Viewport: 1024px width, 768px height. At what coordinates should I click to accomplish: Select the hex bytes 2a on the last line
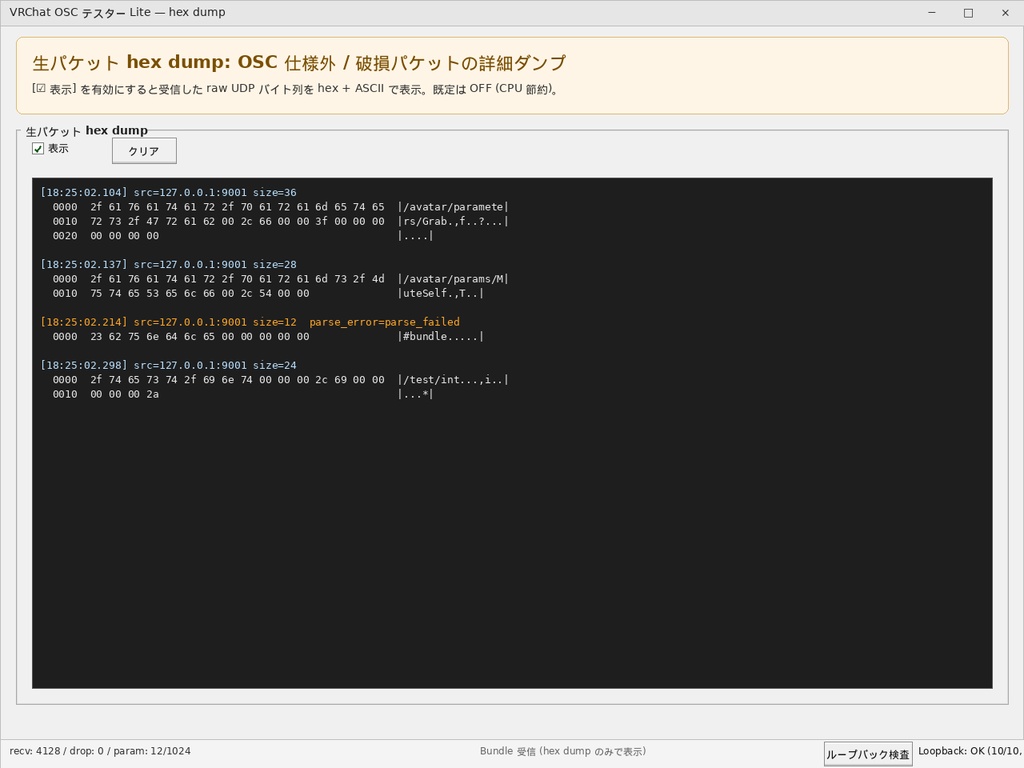153,394
